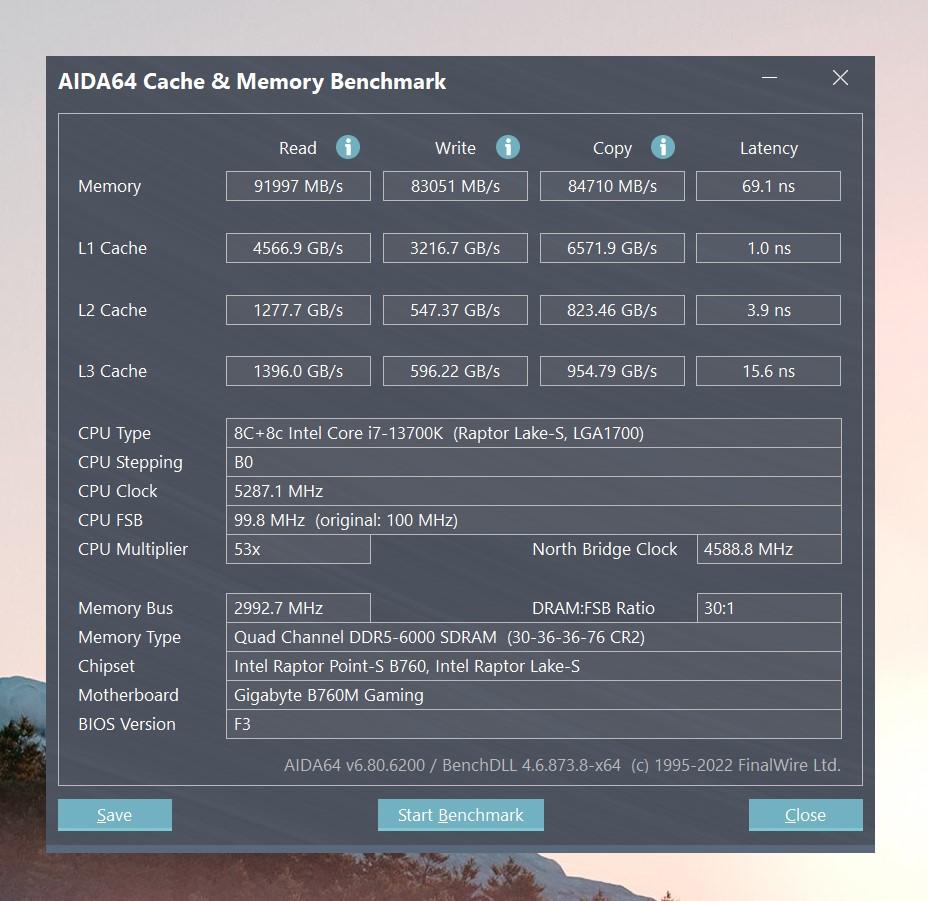Image resolution: width=928 pixels, height=901 pixels.
Task: Click the Copy column header
Action: [613, 149]
